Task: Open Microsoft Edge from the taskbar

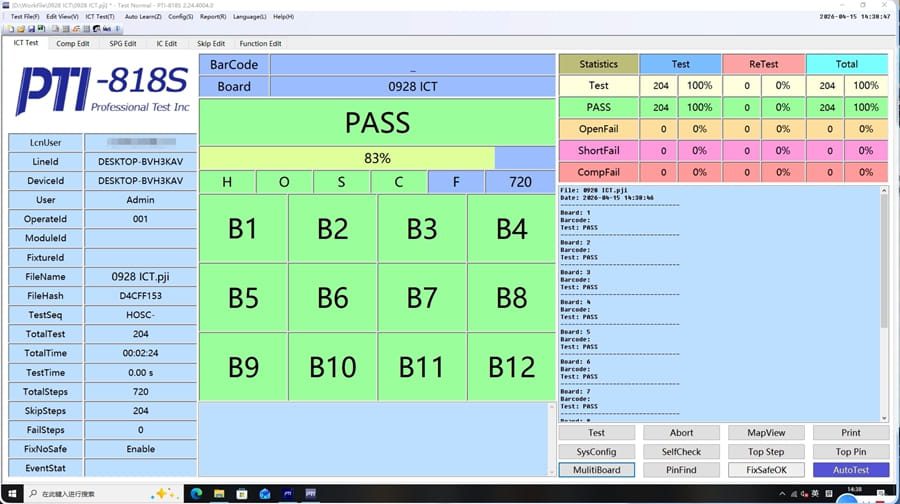Action: tap(196, 494)
